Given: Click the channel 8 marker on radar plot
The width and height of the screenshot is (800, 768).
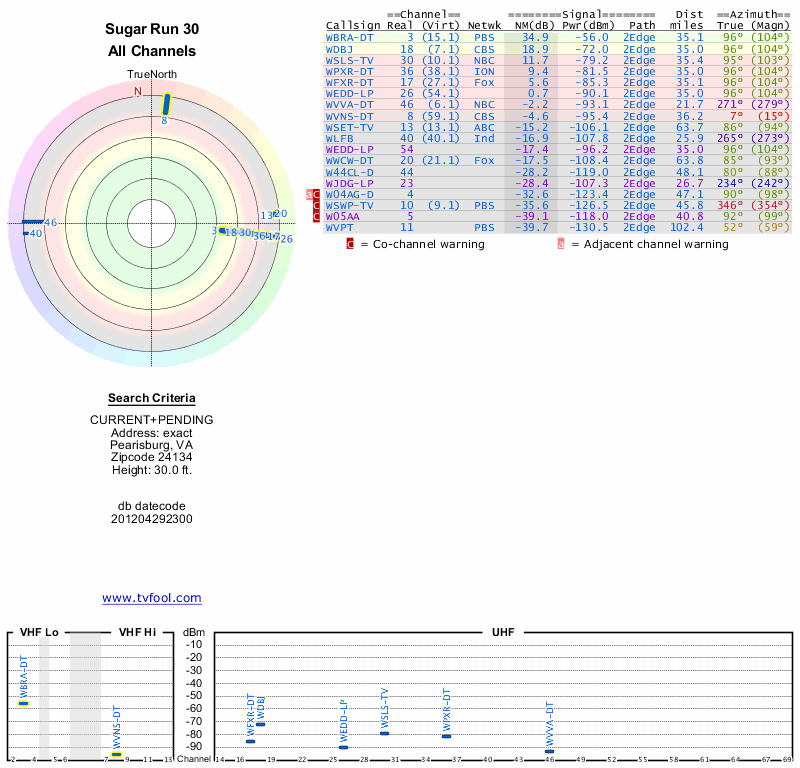Looking at the screenshot, I should tap(167, 103).
